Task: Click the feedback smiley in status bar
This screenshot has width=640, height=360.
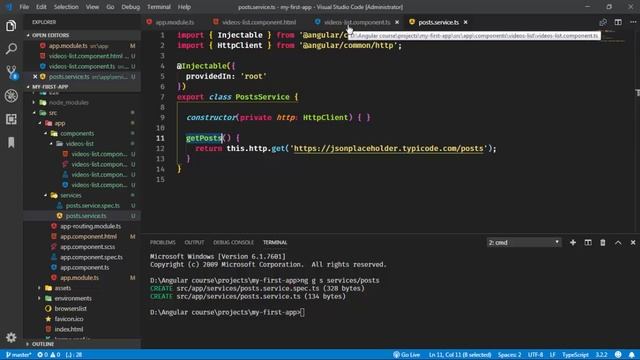Action: point(618,355)
